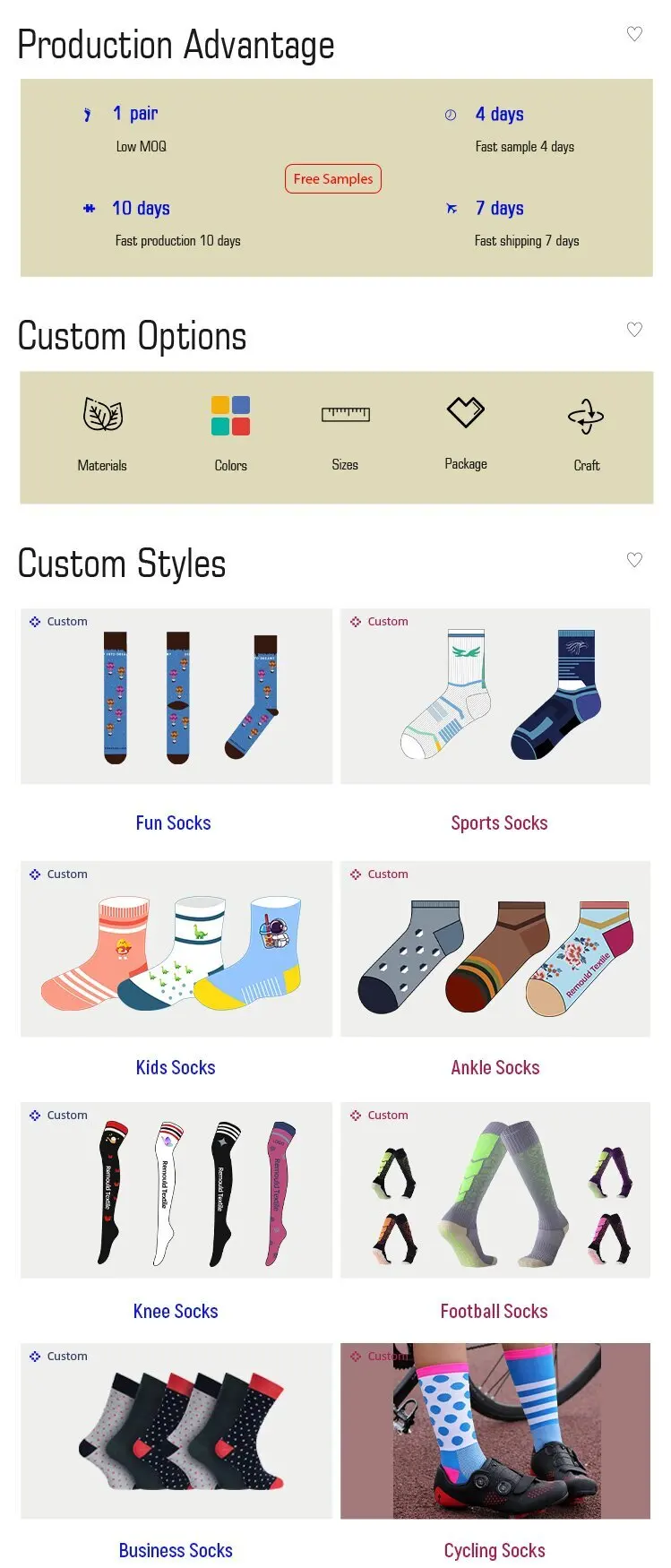Toggle favorite heart for Production Advantage
The height and width of the screenshot is (1568, 671).
coord(634,34)
